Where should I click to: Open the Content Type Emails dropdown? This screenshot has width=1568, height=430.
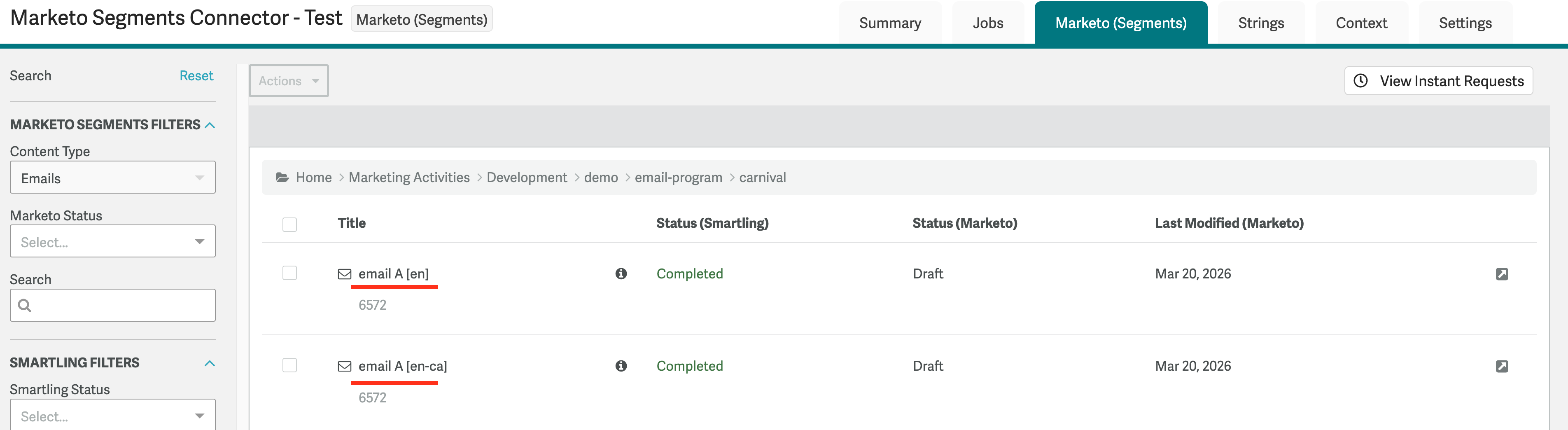112,177
